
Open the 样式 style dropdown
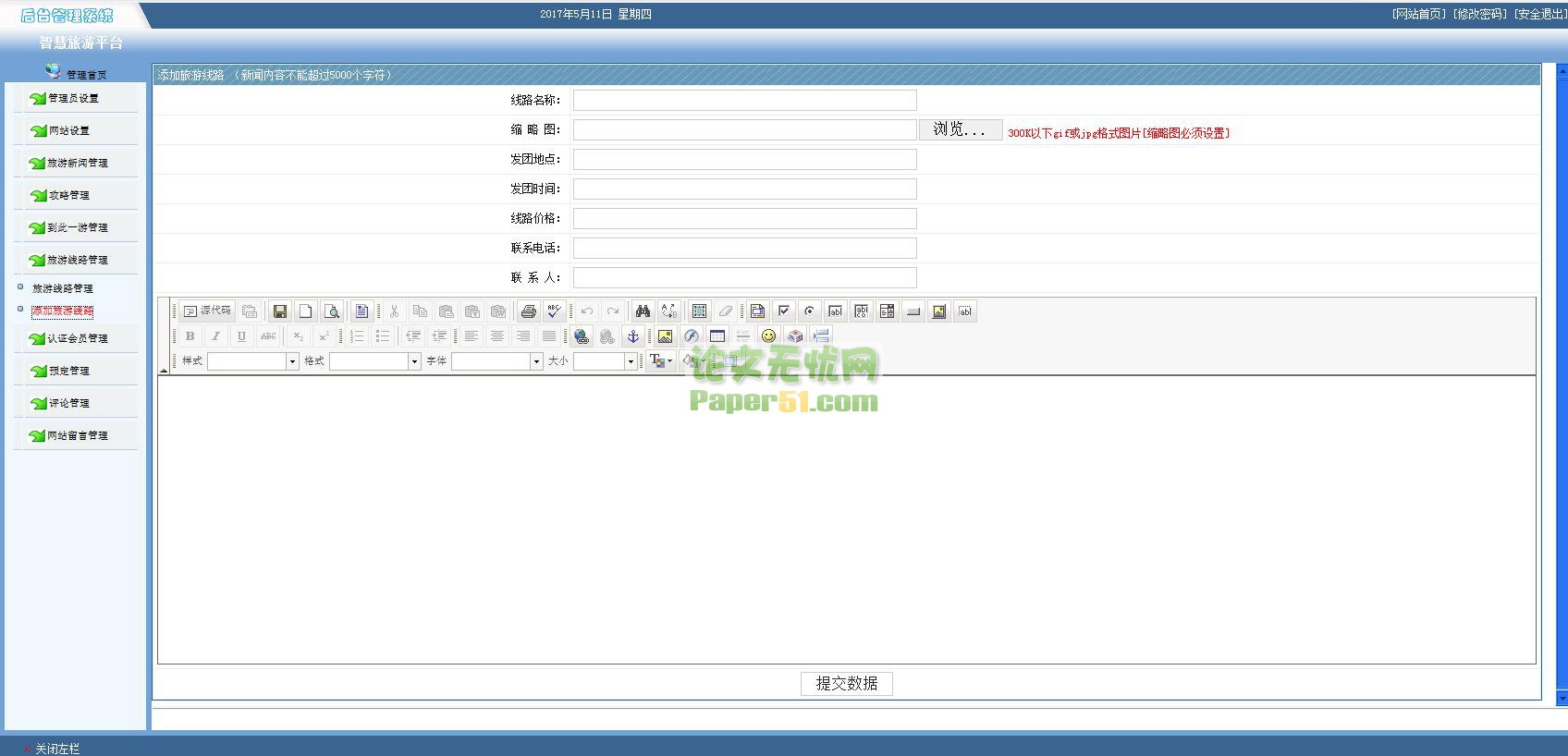pos(292,361)
